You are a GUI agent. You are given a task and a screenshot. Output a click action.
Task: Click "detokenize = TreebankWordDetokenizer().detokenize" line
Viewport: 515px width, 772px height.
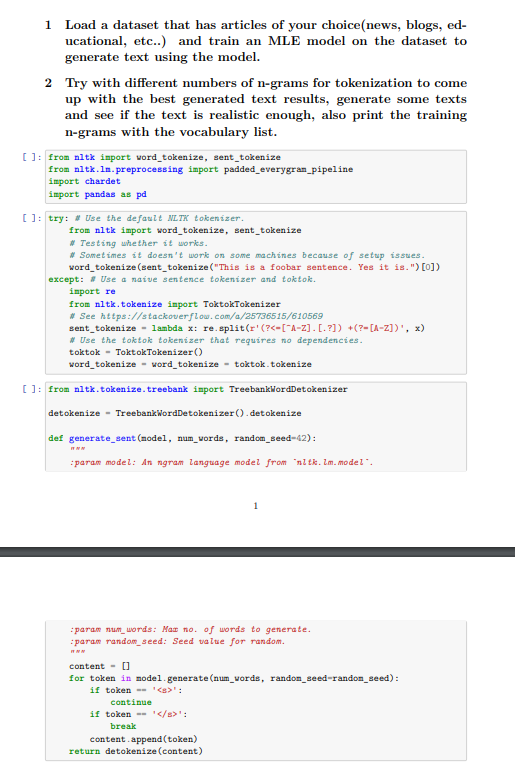[x=175, y=413]
